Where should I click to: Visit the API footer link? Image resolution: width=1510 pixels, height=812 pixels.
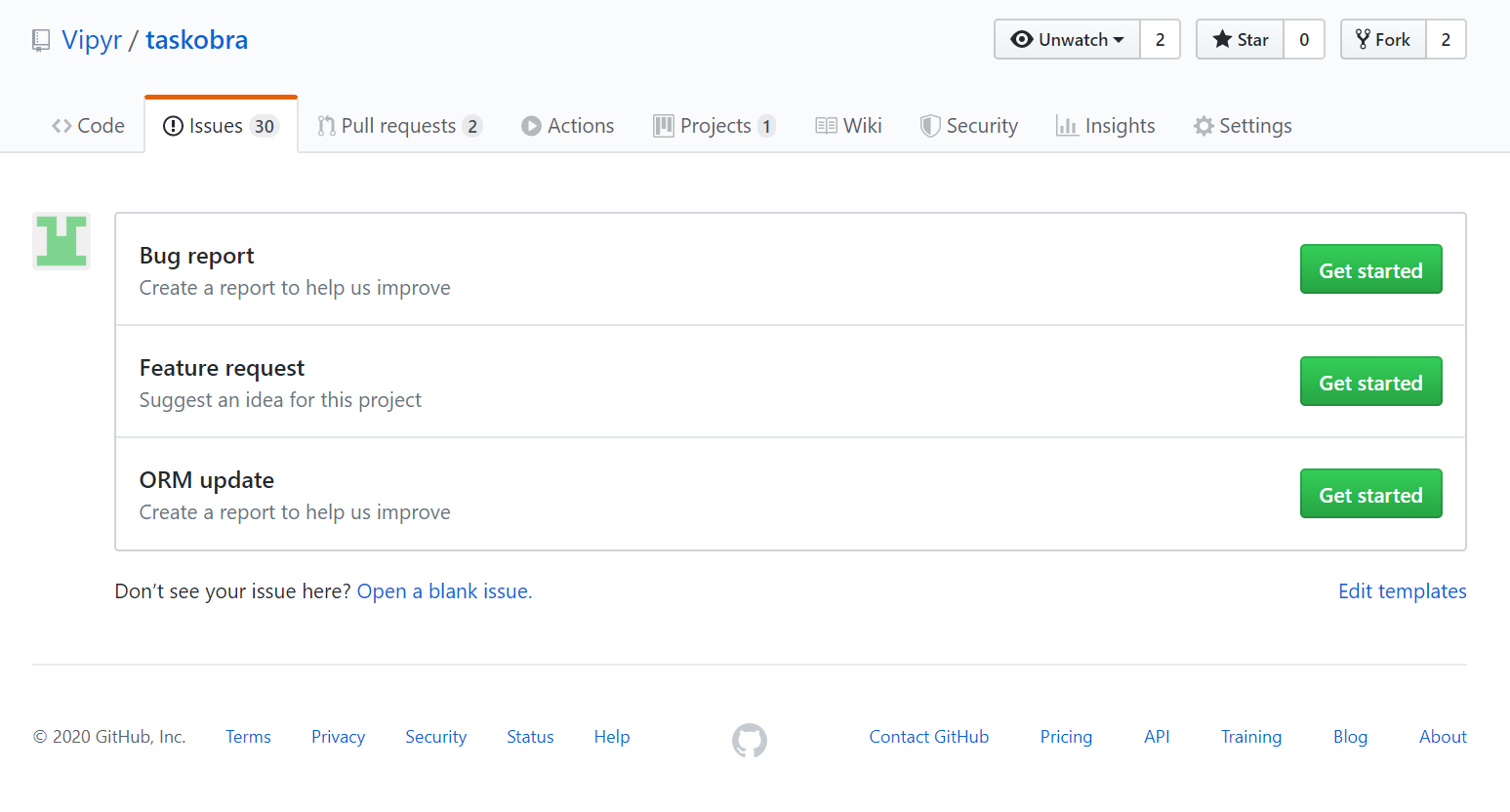[1157, 737]
